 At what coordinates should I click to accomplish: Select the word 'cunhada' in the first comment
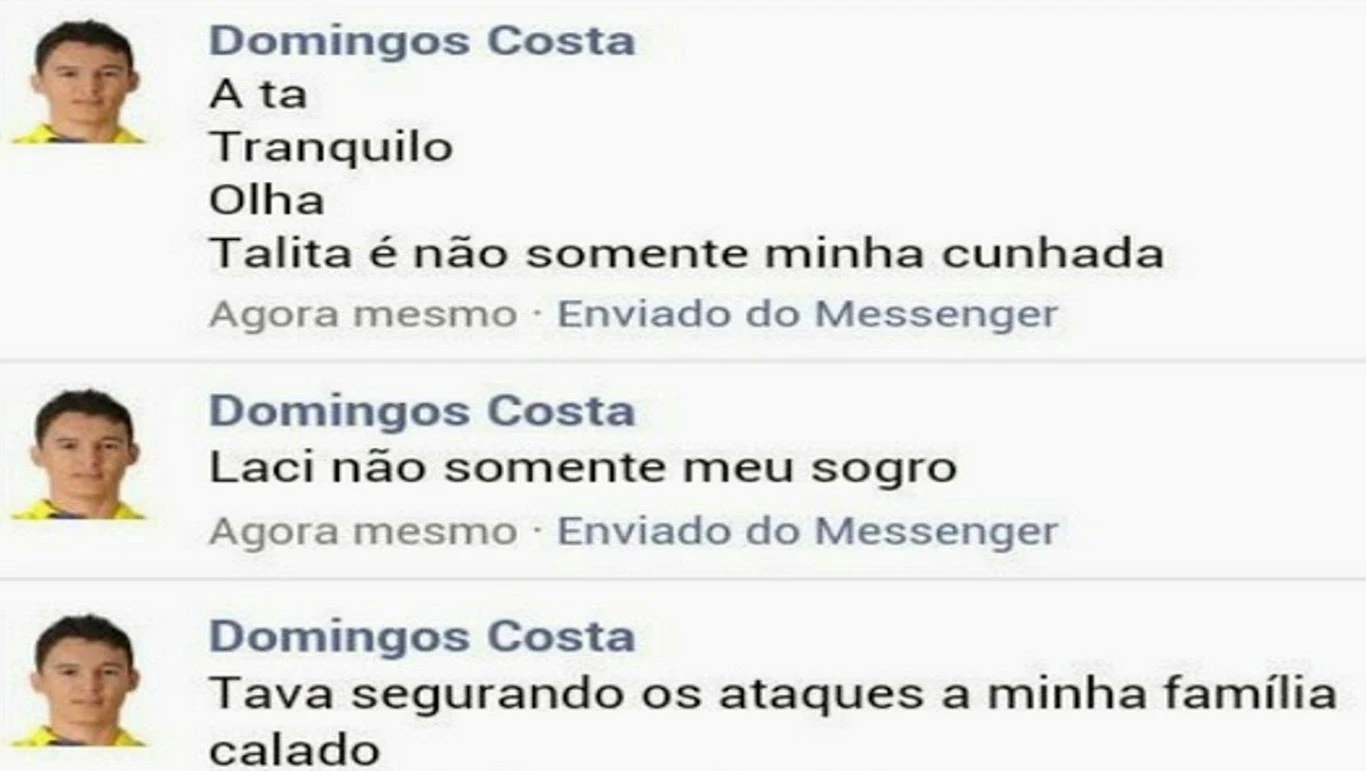(x=1052, y=254)
